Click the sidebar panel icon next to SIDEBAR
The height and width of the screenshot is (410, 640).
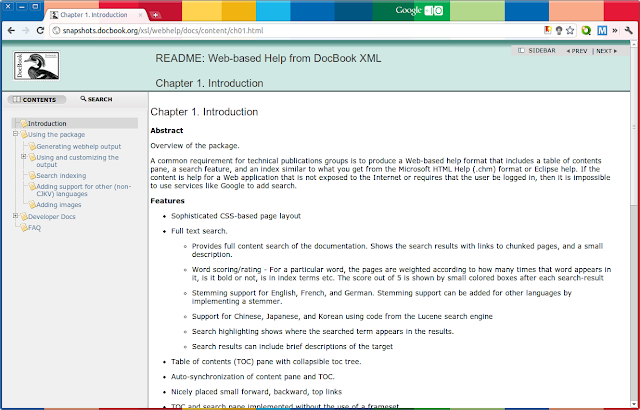pyautogui.click(x=521, y=51)
